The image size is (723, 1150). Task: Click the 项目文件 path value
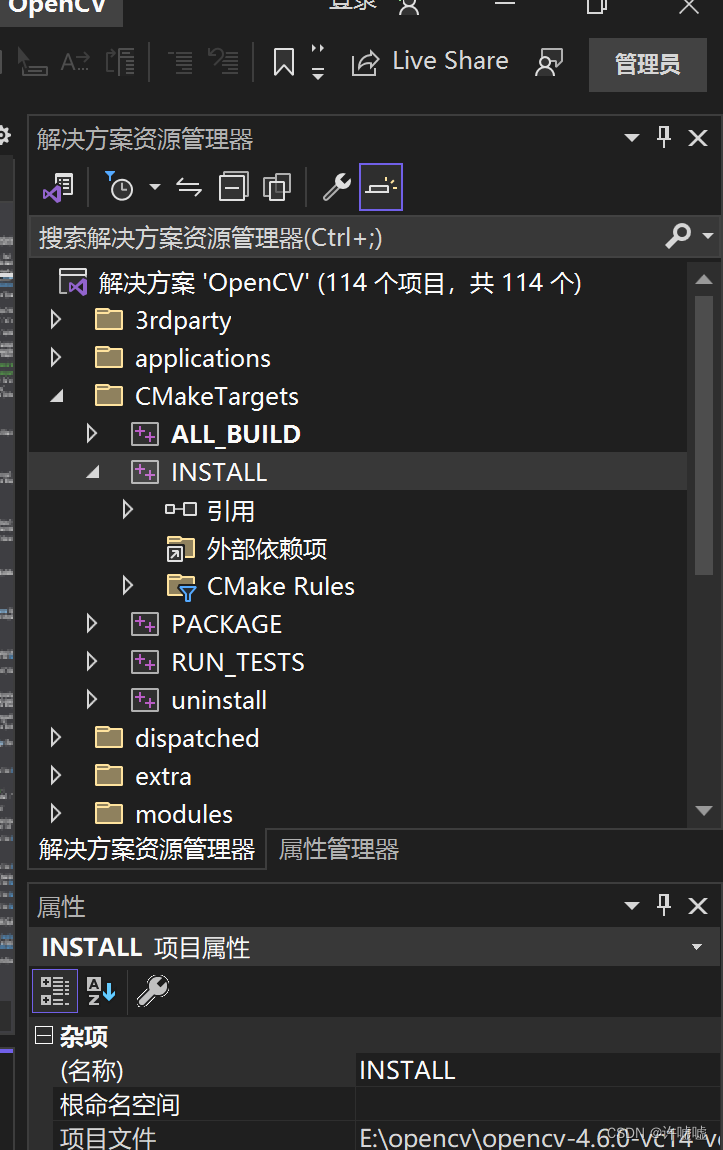click(x=537, y=1136)
